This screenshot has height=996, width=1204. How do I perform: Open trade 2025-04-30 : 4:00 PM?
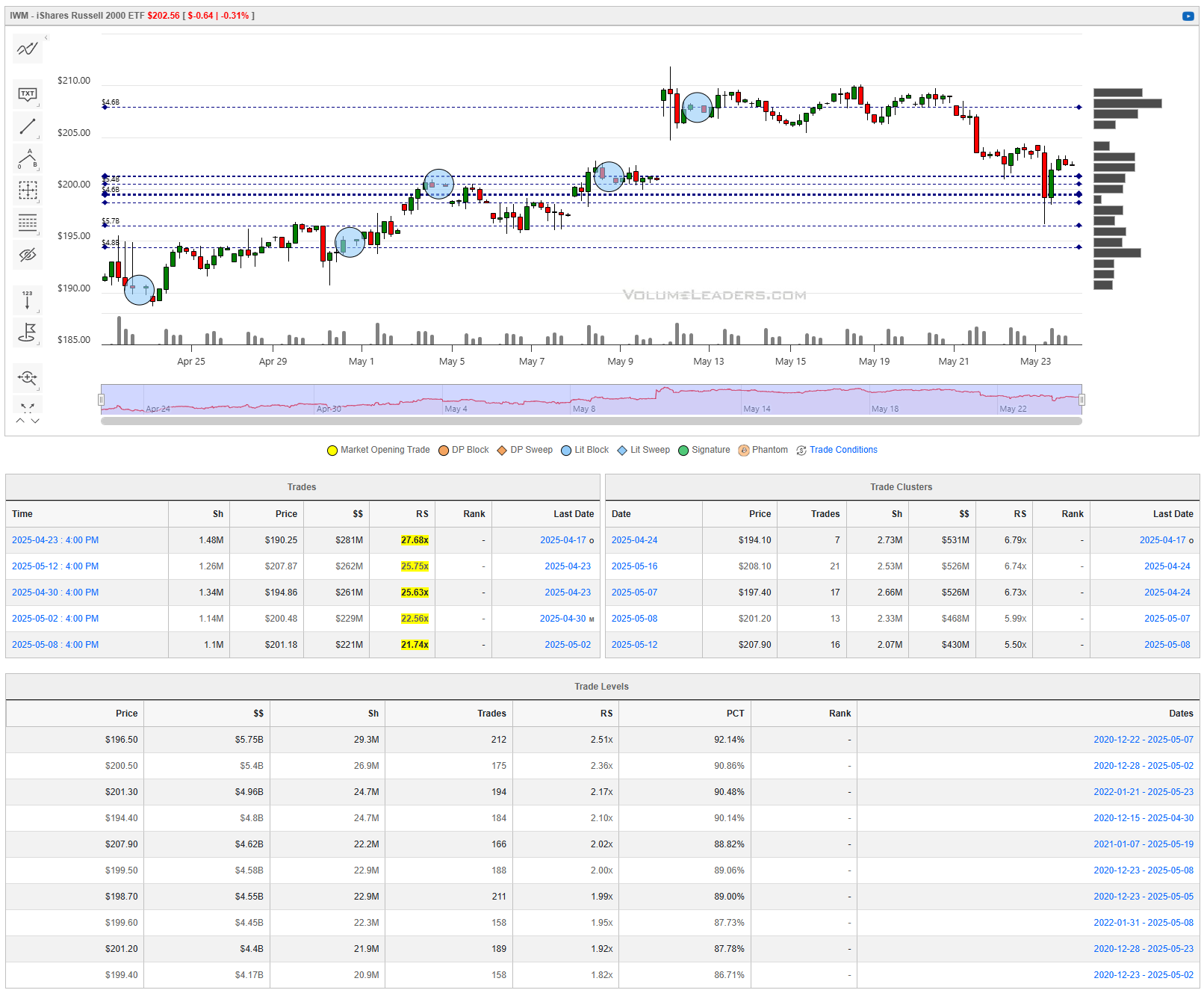[x=55, y=593]
